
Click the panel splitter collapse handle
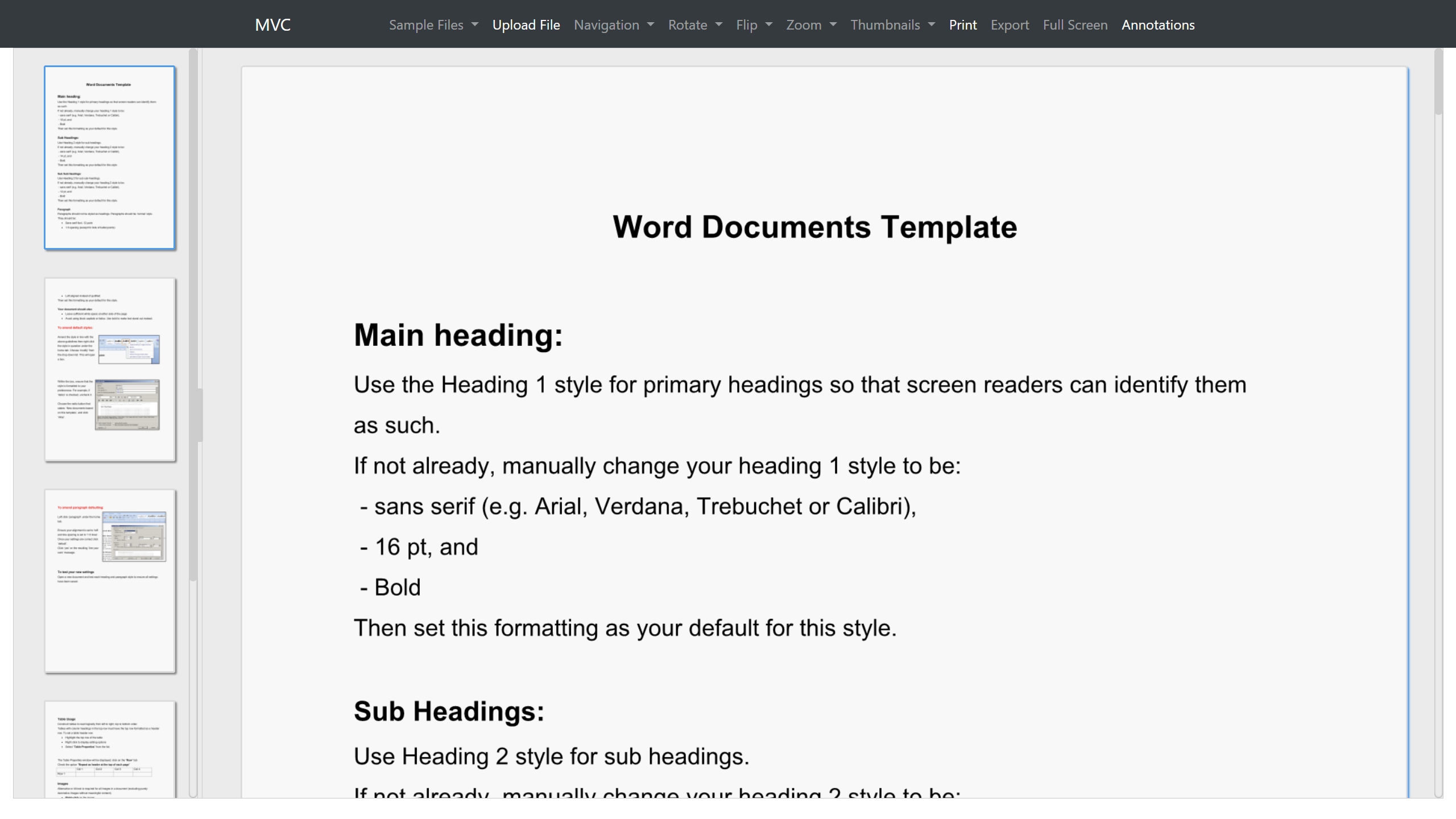pos(200,415)
